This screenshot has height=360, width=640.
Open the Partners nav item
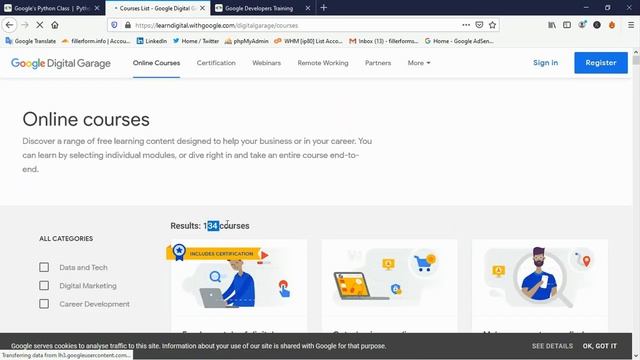[378, 63]
